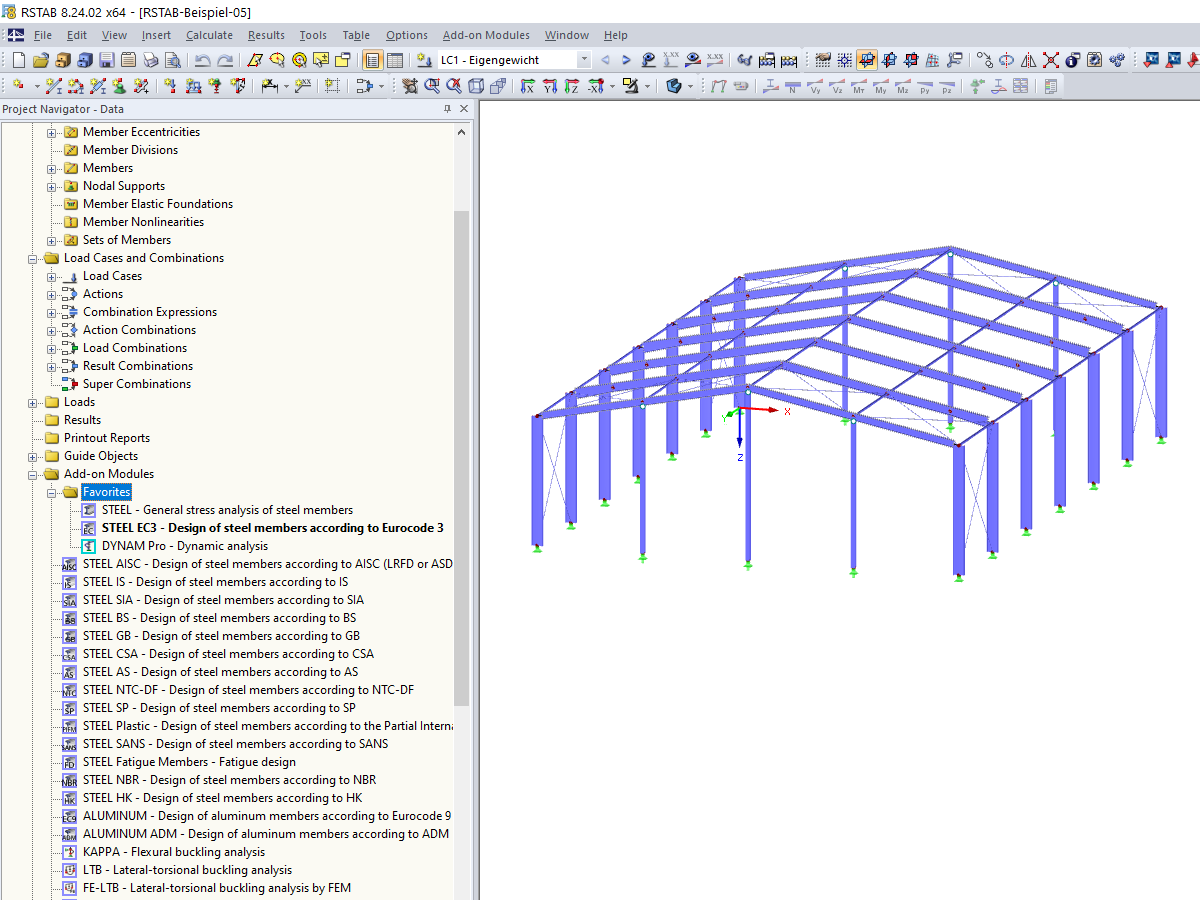This screenshot has height=900, width=1200.
Task: Go to the previous load case arrow
Action: tap(604, 60)
